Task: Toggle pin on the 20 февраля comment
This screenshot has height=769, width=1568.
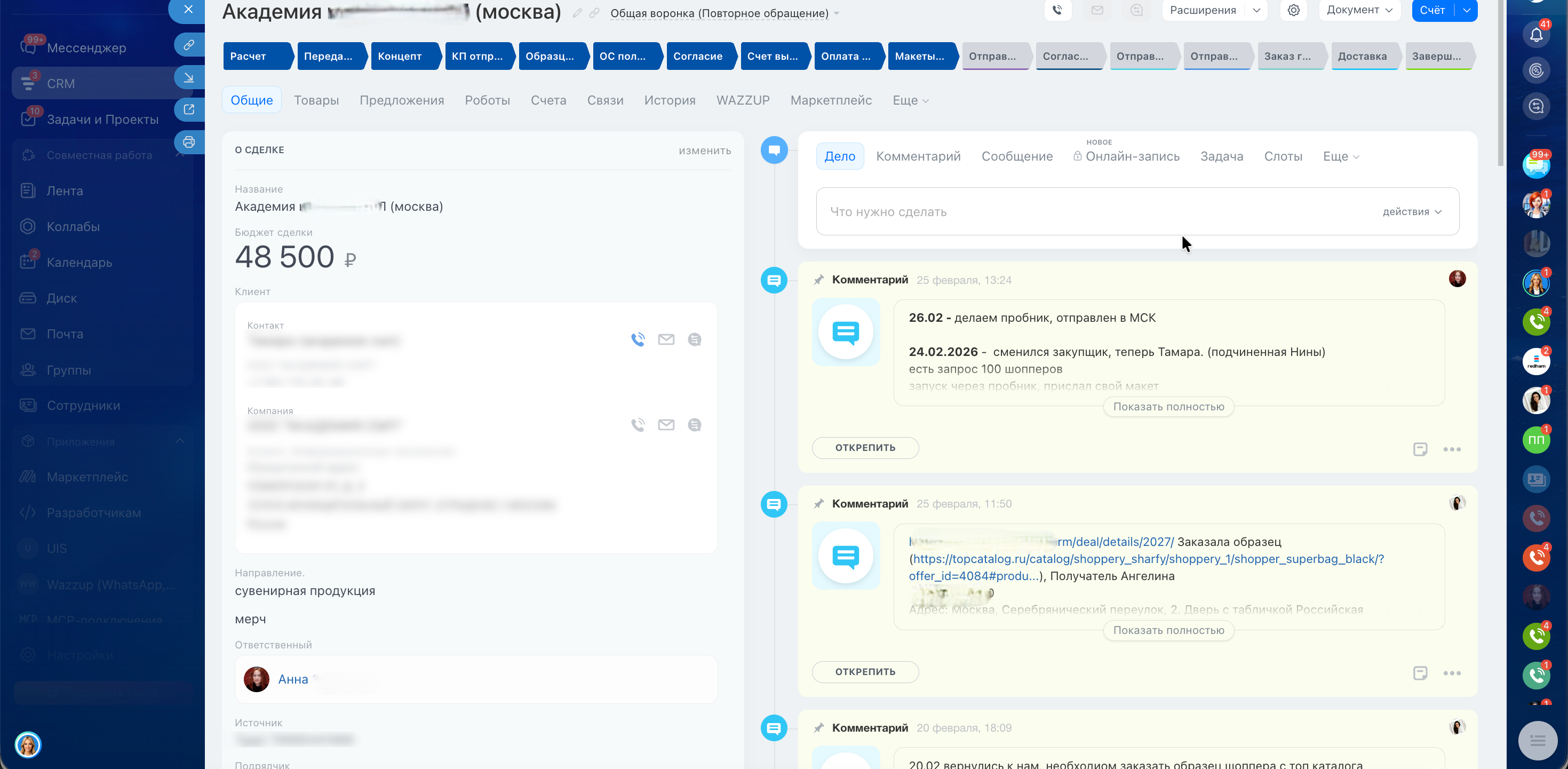Action: [x=819, y=728]
